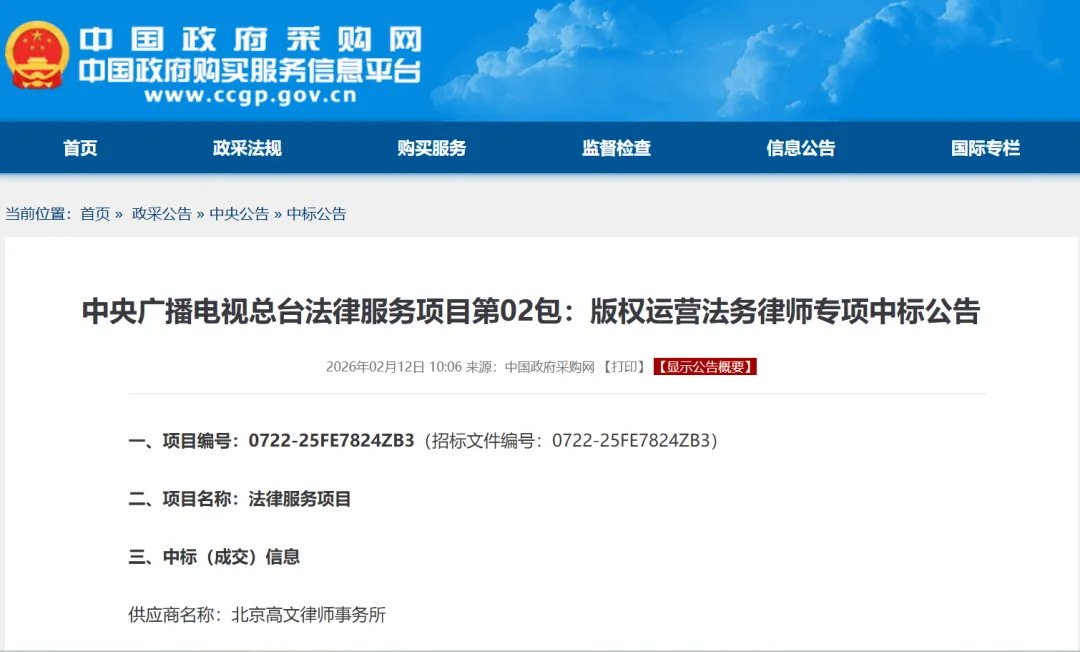1080x652 pixels.
Task: Open the 监督检查 navigation item
Action: click(x=617, y=148)
